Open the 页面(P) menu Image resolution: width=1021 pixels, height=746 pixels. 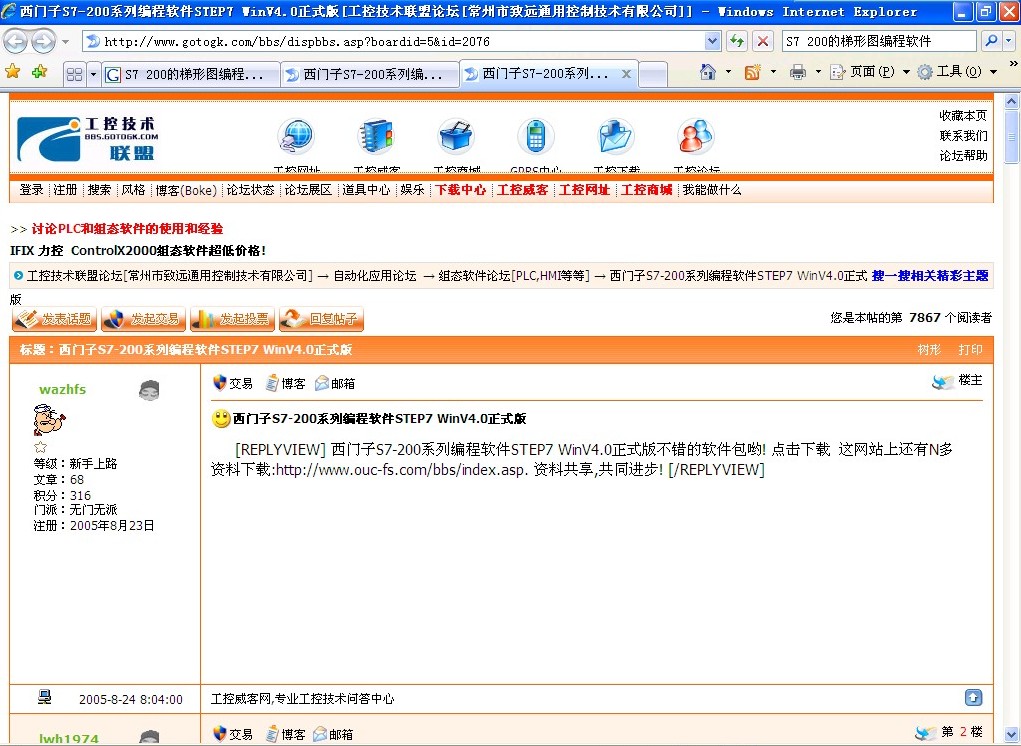click(870, 72)
